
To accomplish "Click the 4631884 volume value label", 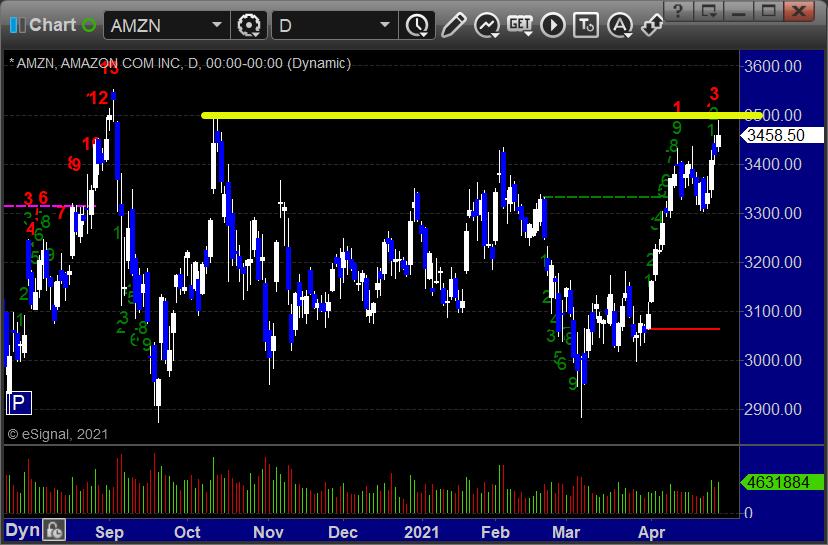I will (782, 482).
